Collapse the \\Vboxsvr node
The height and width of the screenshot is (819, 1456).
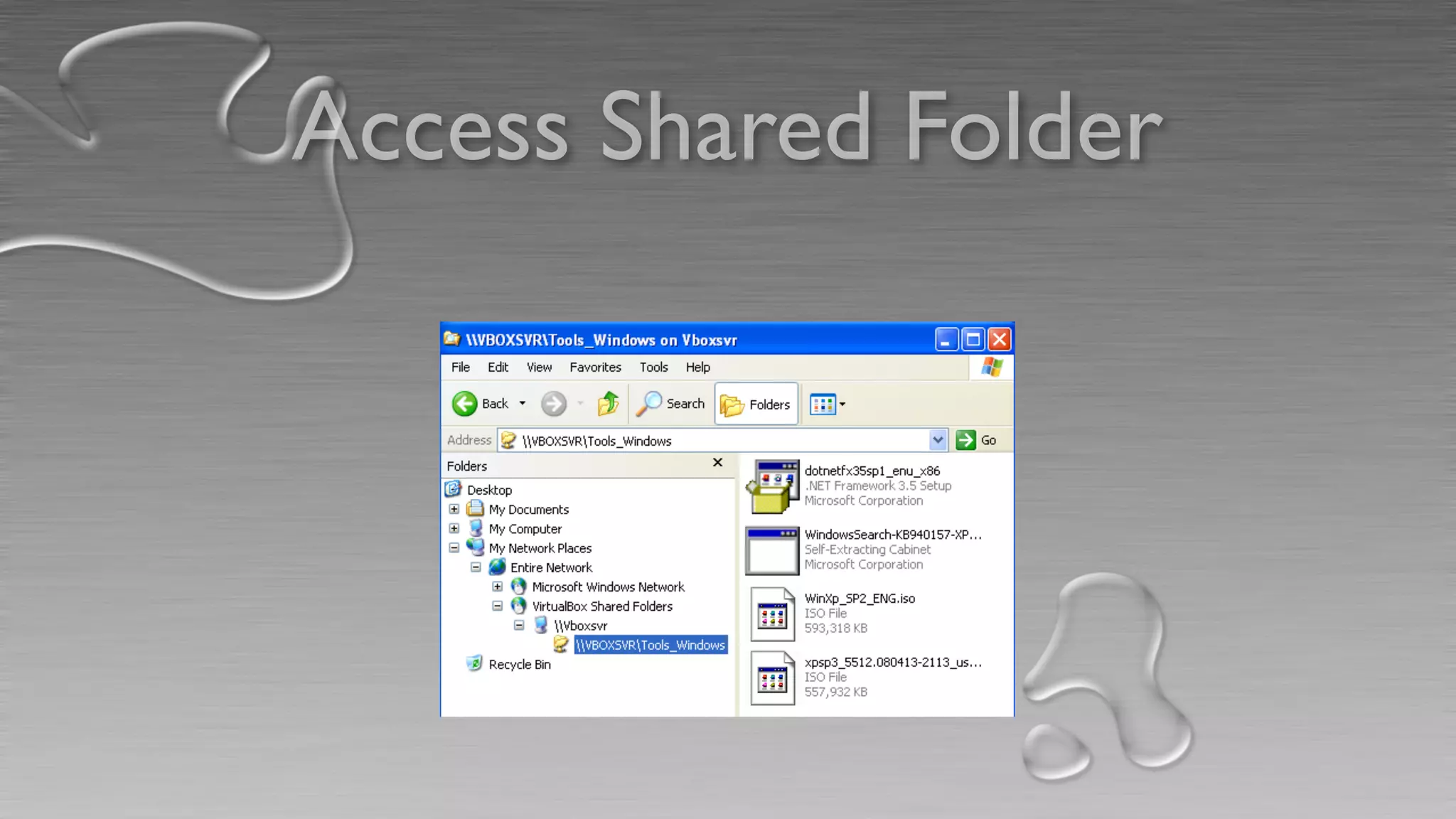point(520,626)
